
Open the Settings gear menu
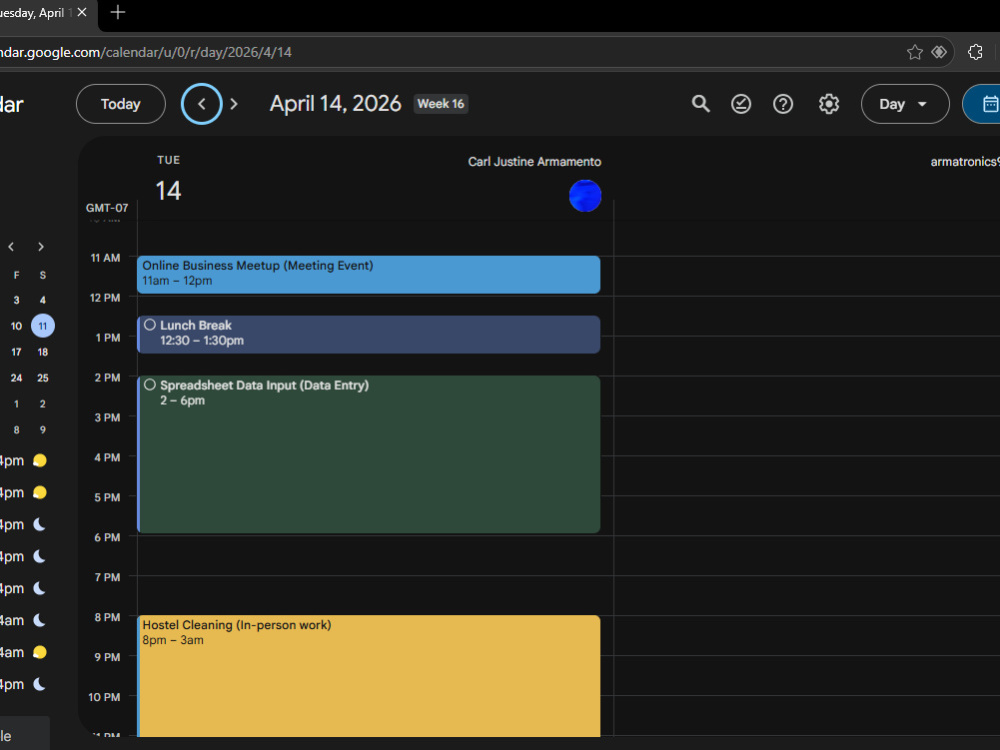coord(828,104)
